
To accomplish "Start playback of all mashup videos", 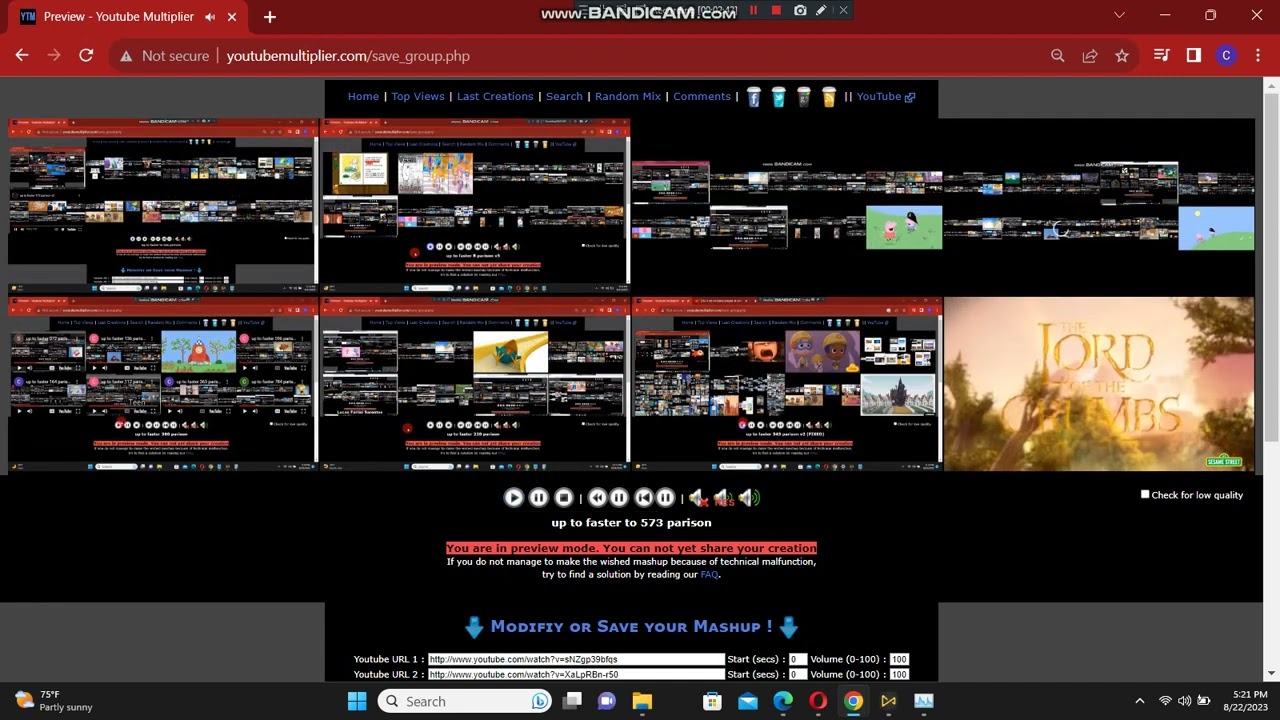I will tap(513, 497).
